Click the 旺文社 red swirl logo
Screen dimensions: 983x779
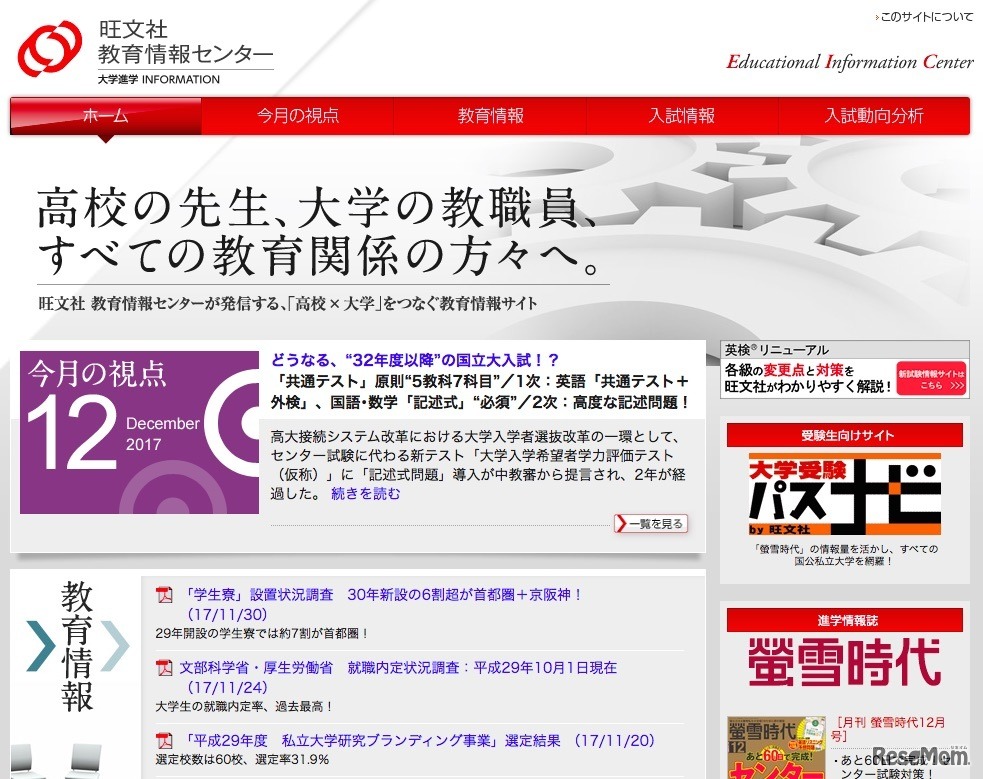(50, 48)
